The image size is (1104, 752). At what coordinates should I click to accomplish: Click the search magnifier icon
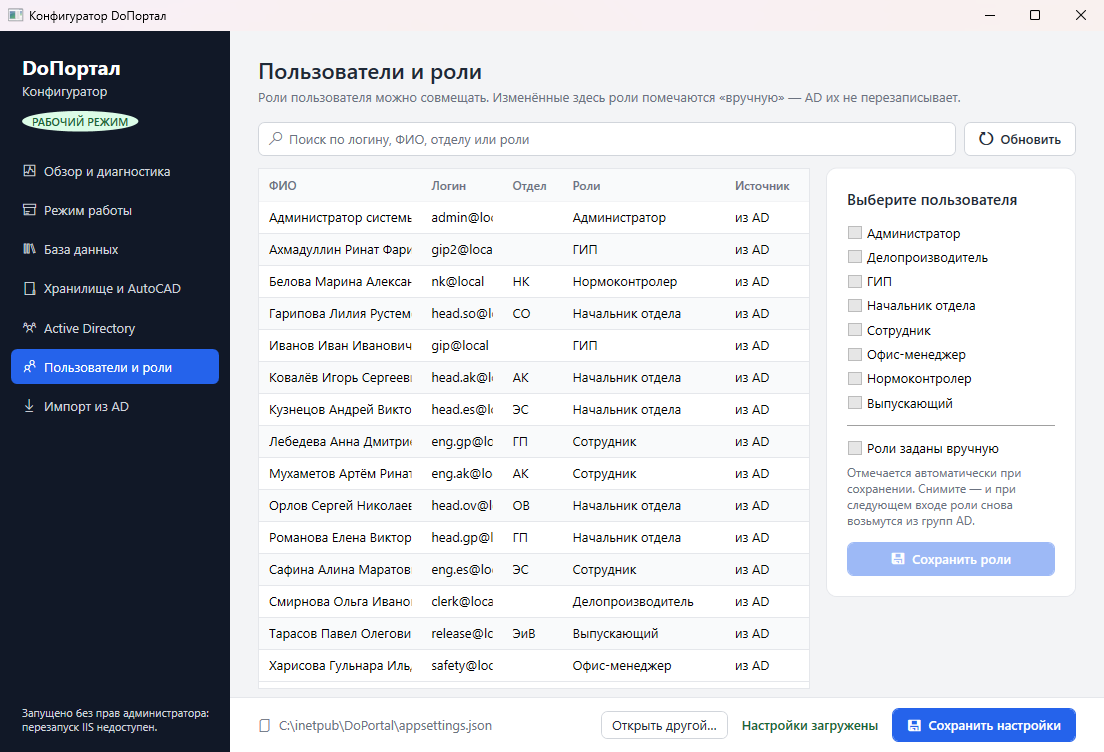click(277, 139)
